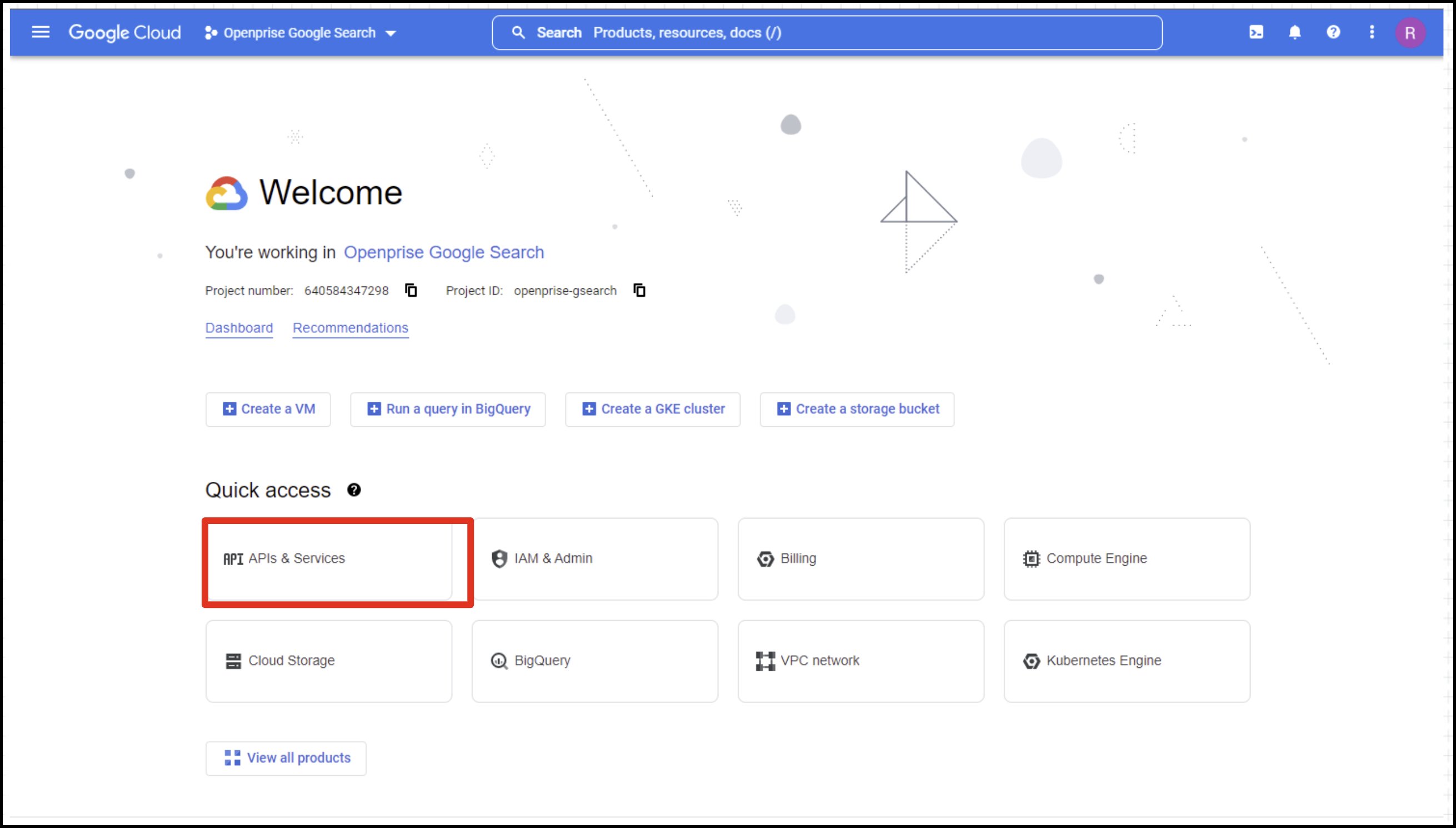Click the Quick access help icon

point(354,490)
